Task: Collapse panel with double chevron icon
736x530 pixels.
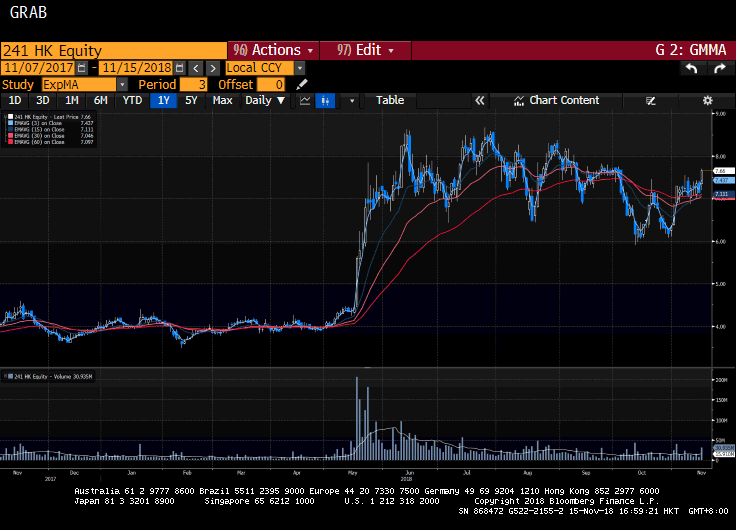Action: [x=480, y=100]
